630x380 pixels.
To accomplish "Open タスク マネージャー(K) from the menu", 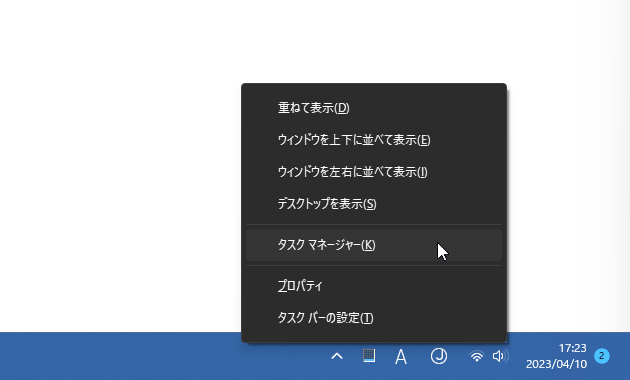I will click(x=374, y=245).
